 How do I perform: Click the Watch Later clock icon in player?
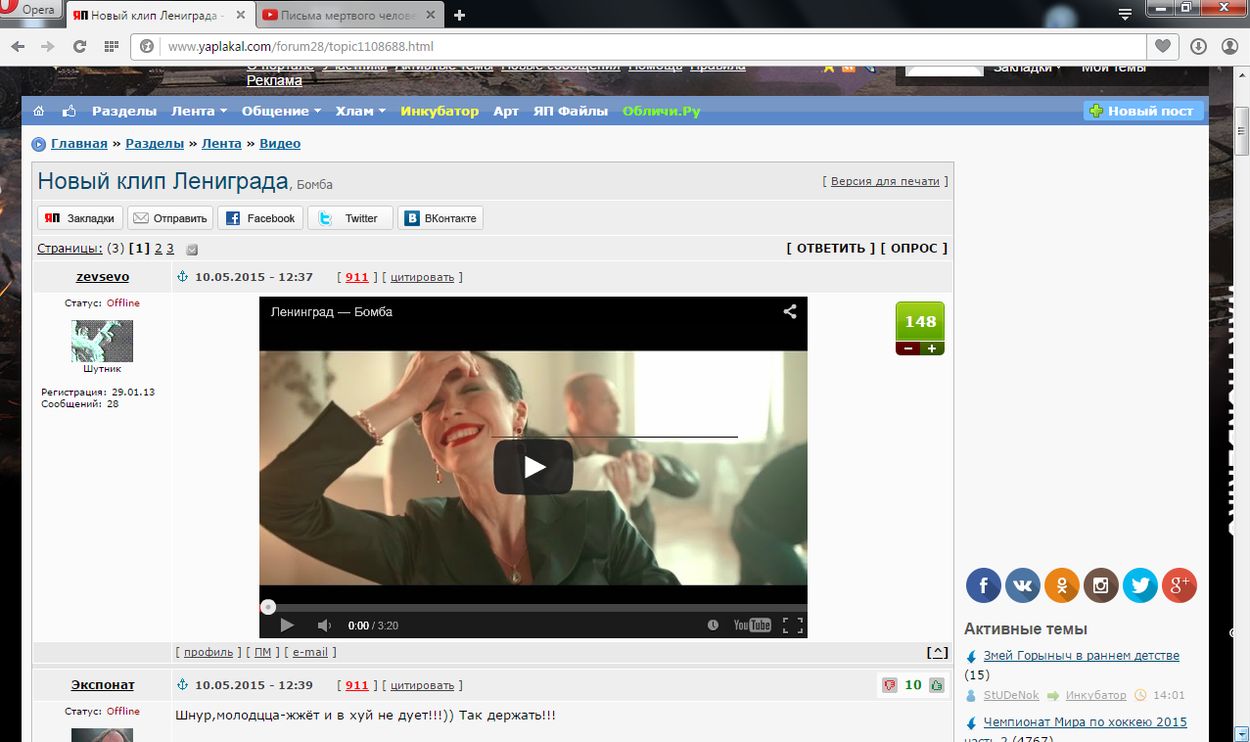tap(713, 625)
